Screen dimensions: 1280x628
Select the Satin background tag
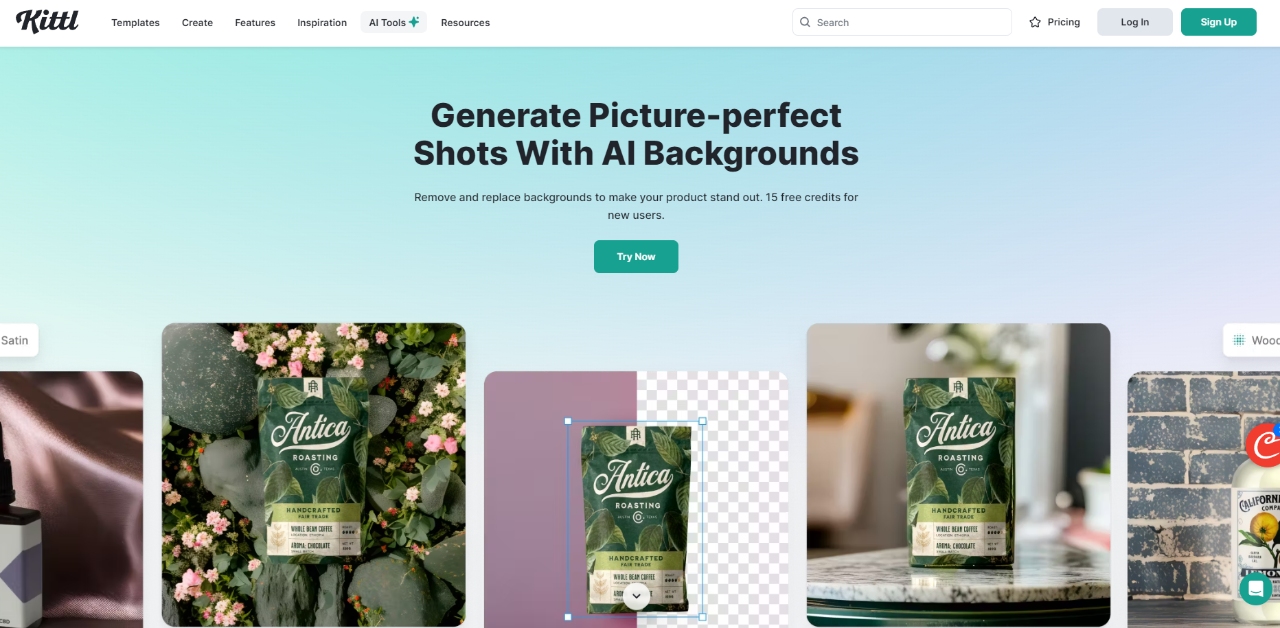coord(18,340)
